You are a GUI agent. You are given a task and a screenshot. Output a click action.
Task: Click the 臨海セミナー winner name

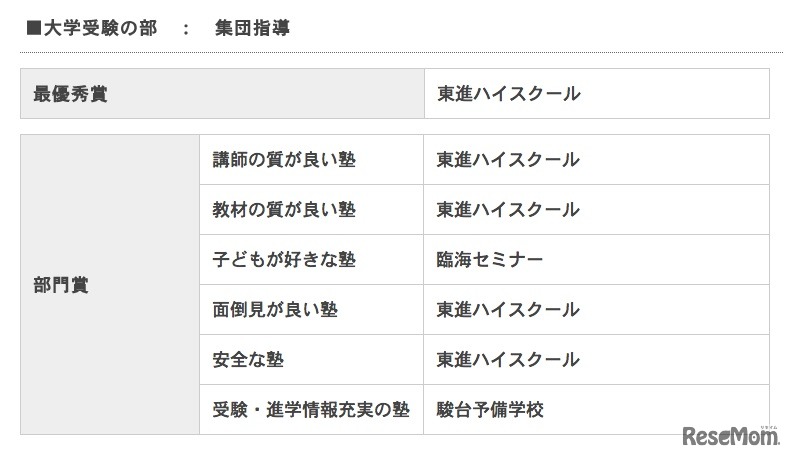click(x=490, y=260)
